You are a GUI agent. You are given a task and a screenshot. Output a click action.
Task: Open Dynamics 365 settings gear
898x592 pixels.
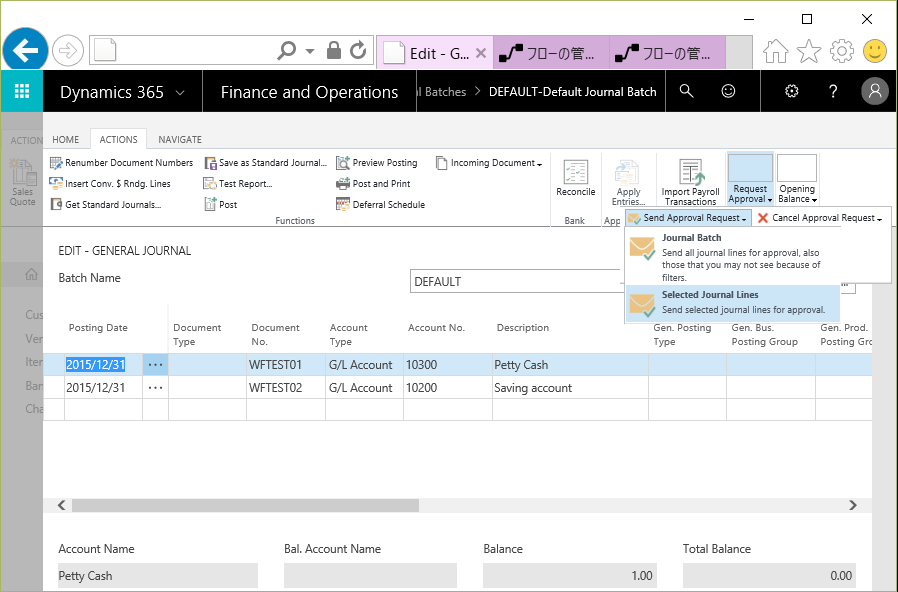point(791,91)
